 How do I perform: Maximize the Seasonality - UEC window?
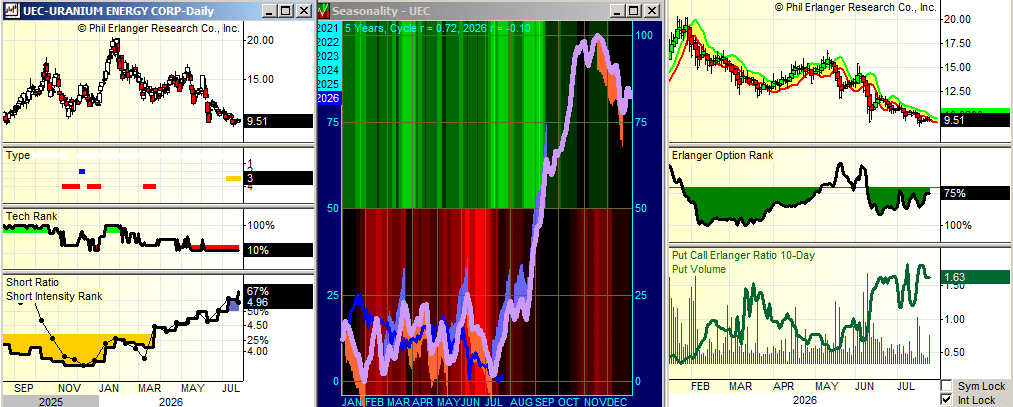tap(634, 10)
